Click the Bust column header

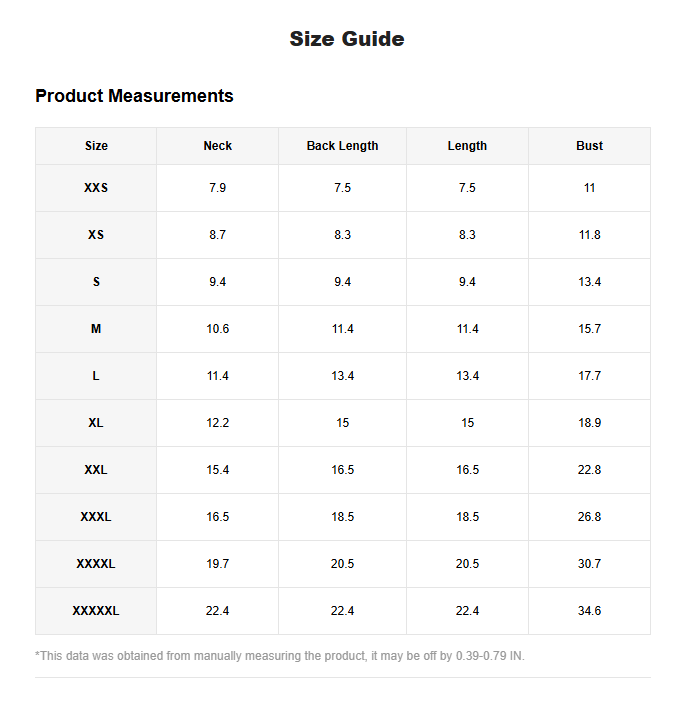589,146
